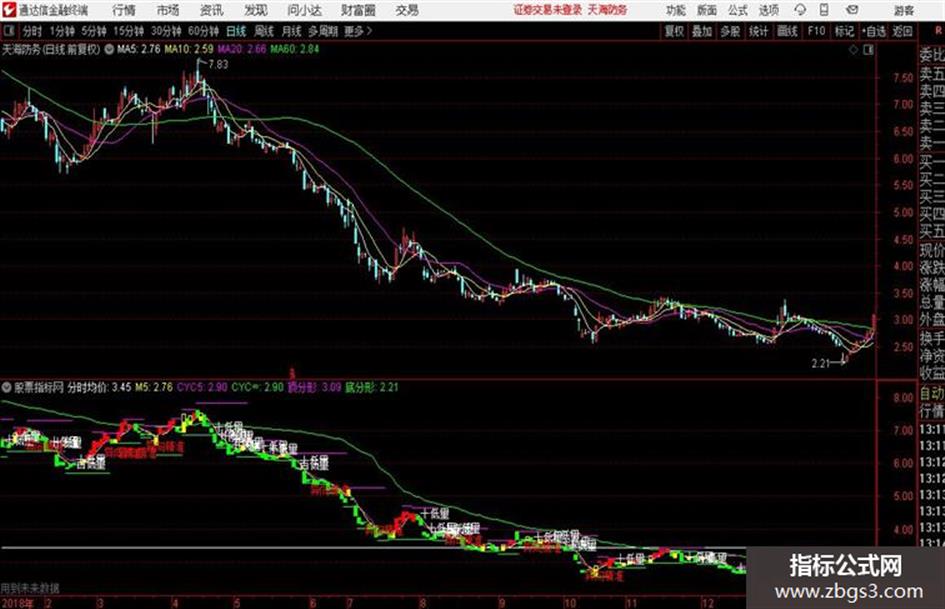This screenshot has height=609, width=945.
Task: Switch to the 周线 weekly period
Action: [264, 31]
